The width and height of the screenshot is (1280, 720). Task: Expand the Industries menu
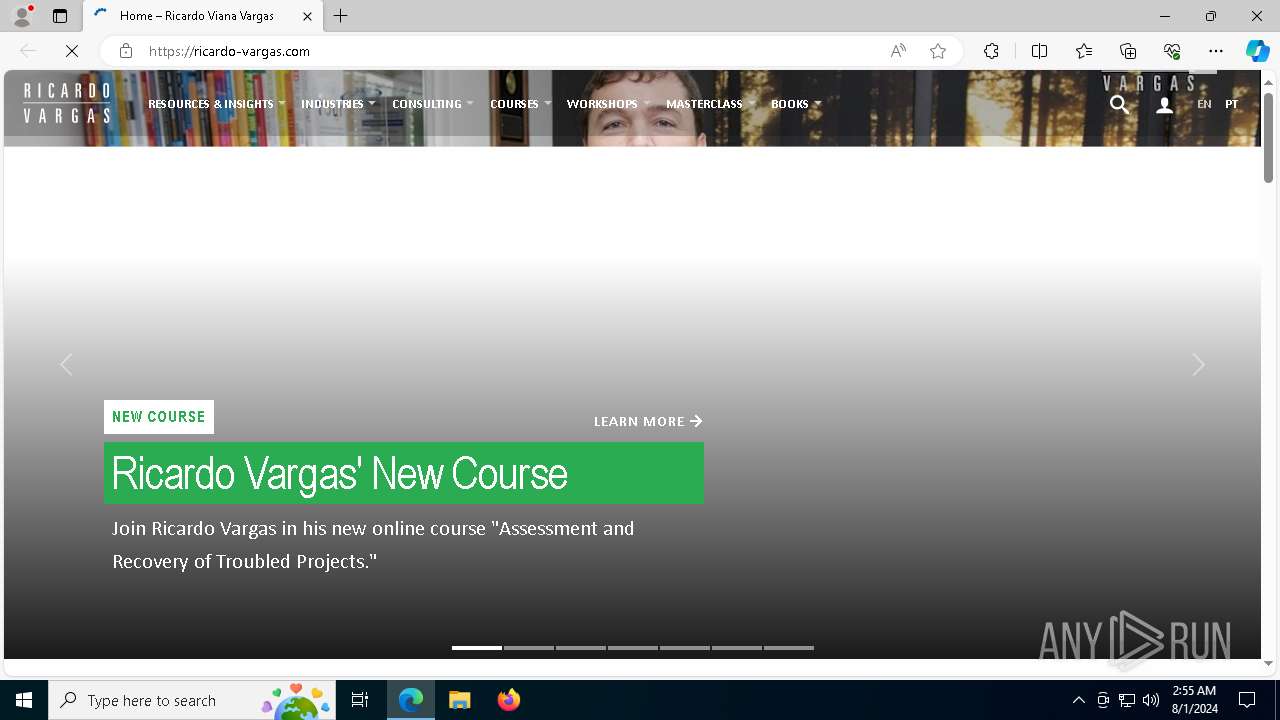pos(338,104)
